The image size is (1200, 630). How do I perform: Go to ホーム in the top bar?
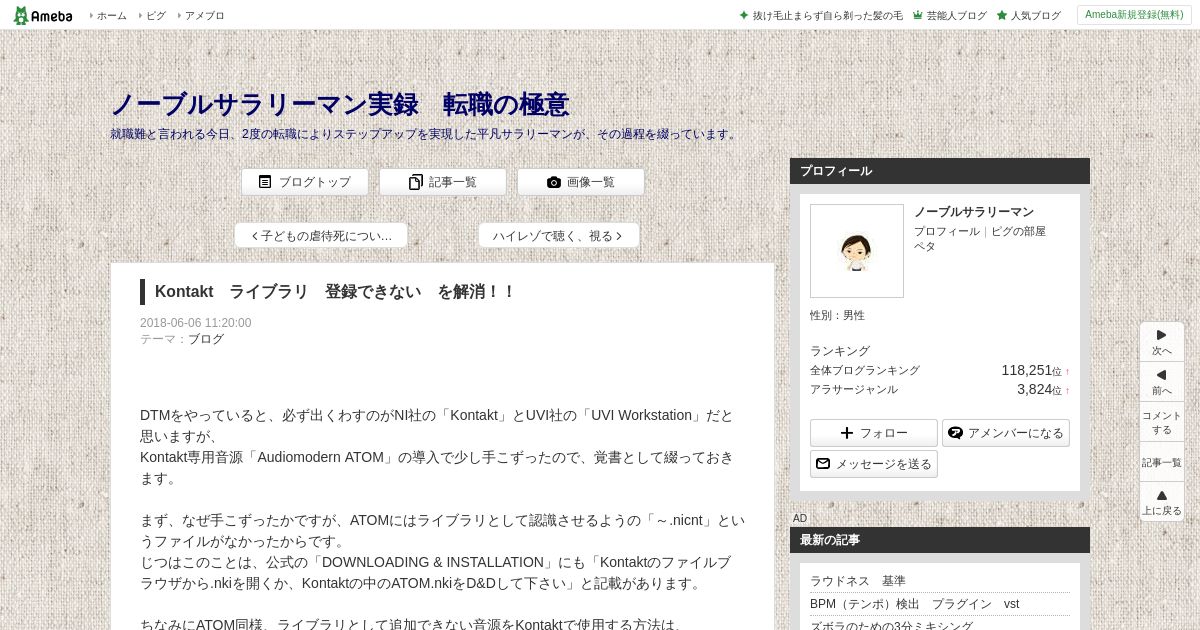pyautogui.click(x=111, y=16)
